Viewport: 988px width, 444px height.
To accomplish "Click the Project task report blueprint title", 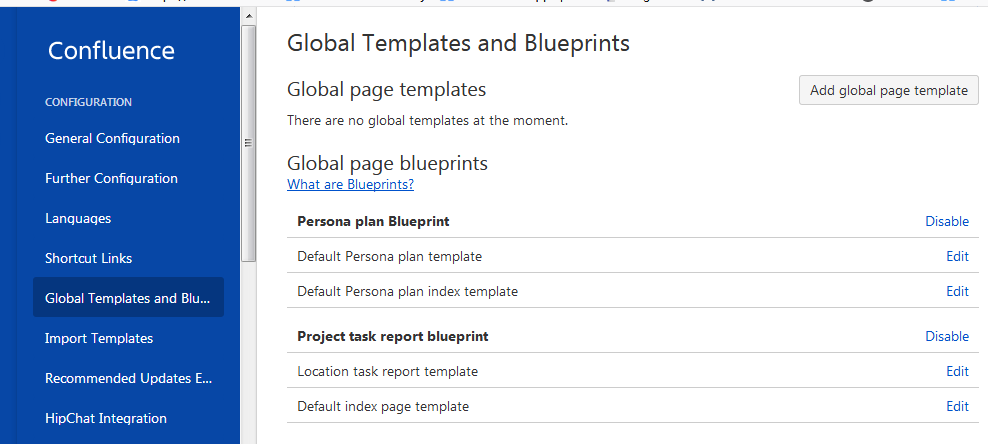I will click(x=393, y=336).
